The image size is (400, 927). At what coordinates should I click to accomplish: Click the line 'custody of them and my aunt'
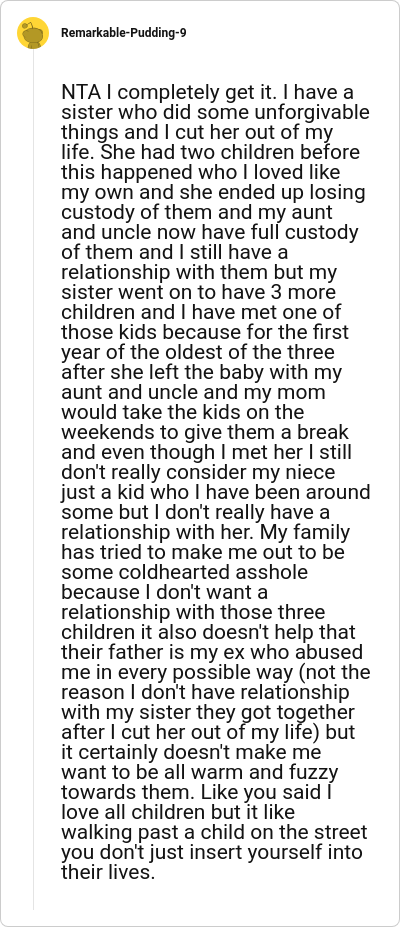[198, 212]
